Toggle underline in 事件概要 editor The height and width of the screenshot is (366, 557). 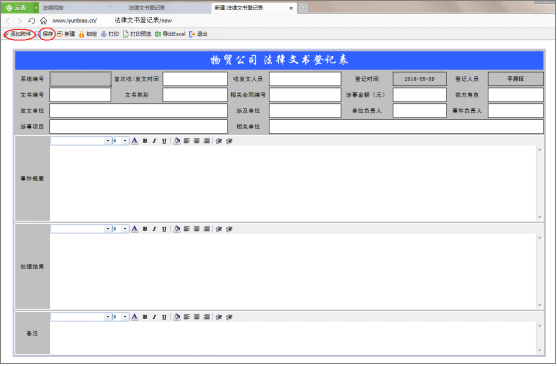pyautogui.click(x=164, y=141)
